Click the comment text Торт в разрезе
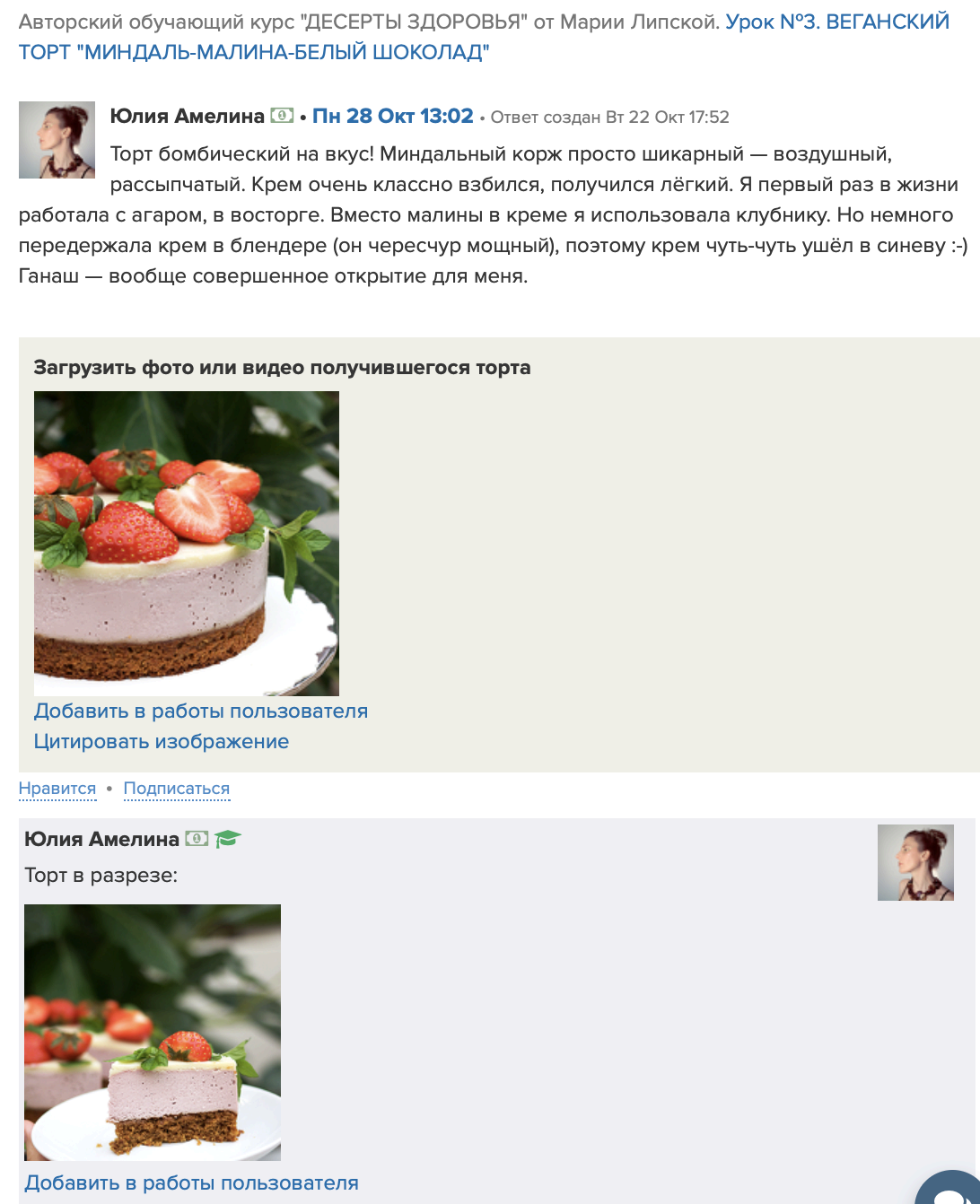This screenshot has height=1204, width=980. 101,875
